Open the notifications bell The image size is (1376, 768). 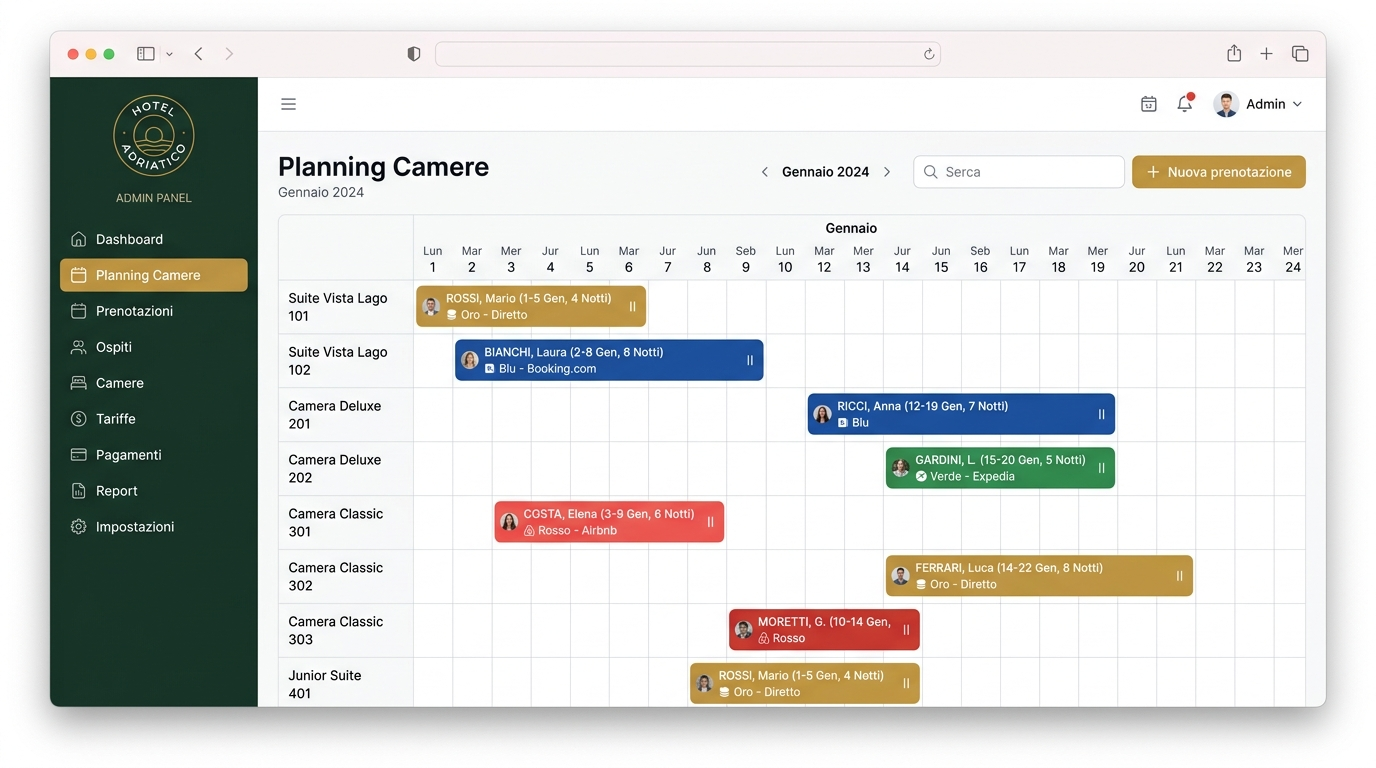pos(1185,103)
